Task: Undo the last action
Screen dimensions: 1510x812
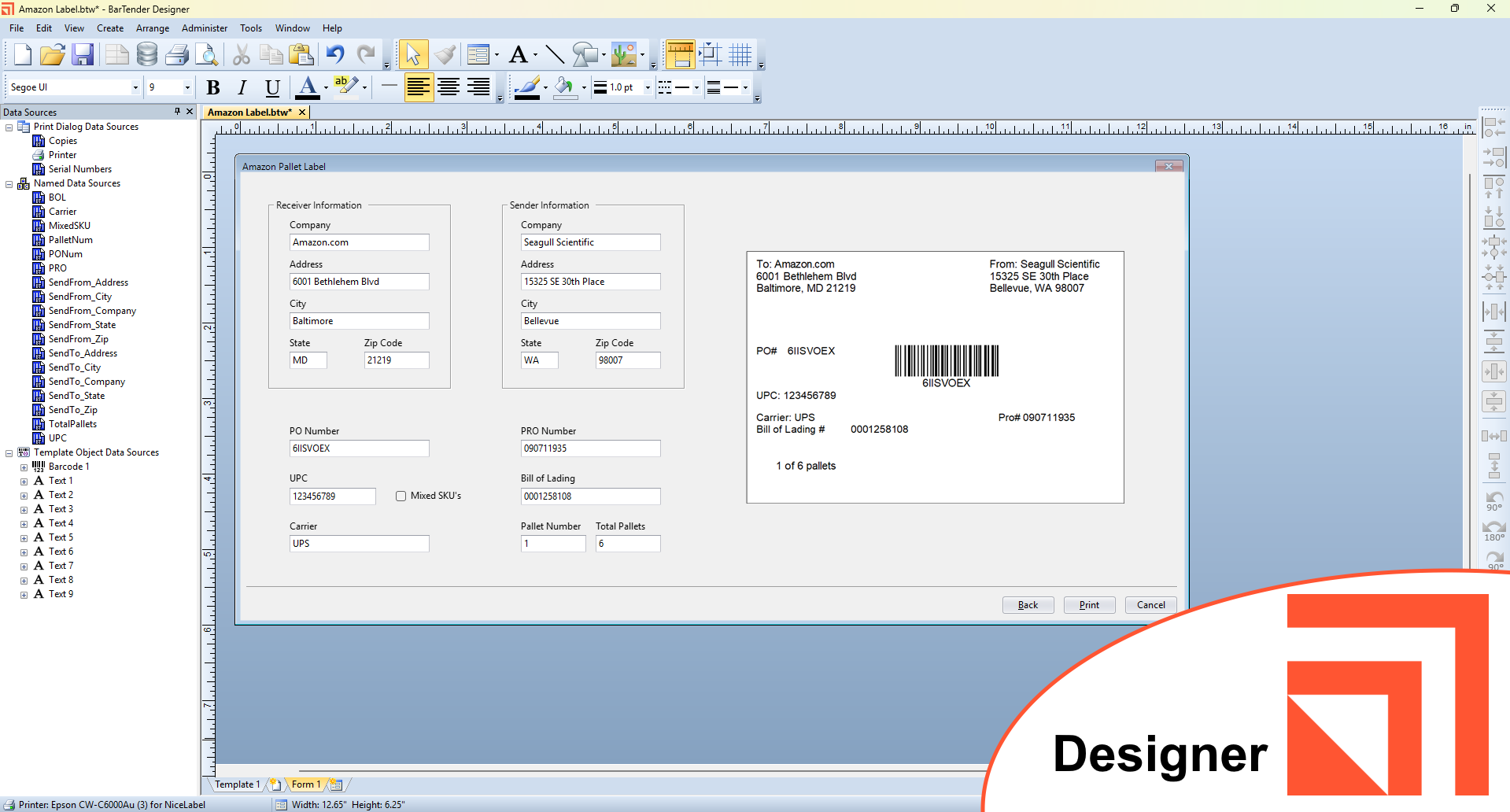Action: click(x=336, y=55)
